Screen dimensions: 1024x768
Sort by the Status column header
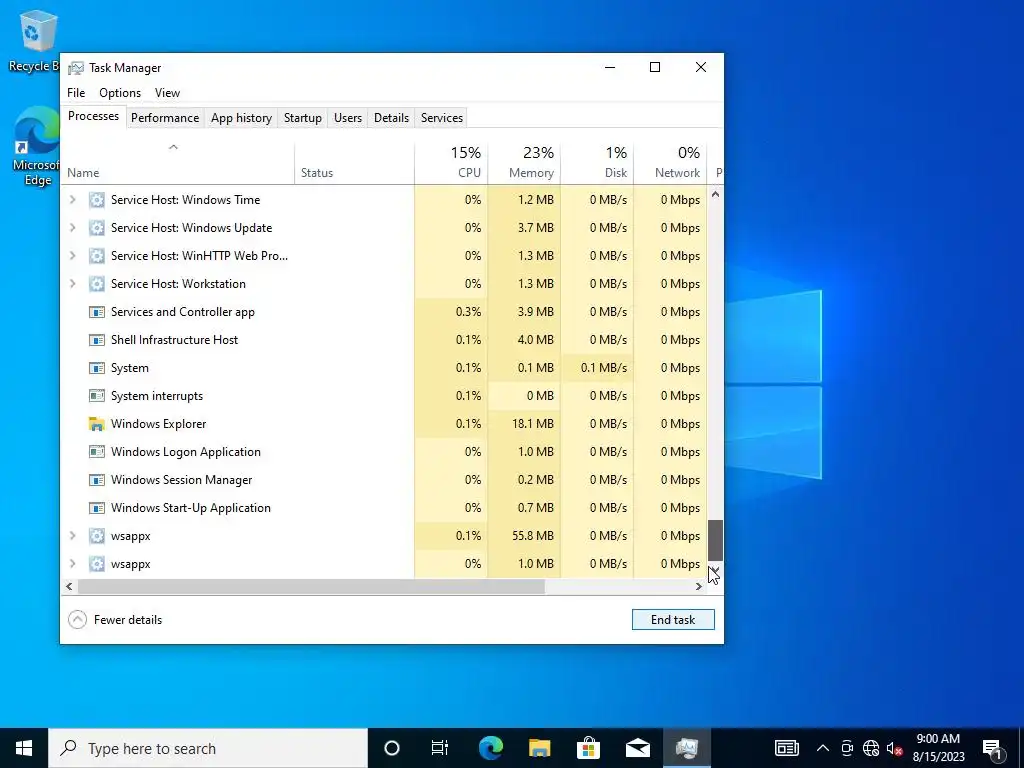[355, 163]
